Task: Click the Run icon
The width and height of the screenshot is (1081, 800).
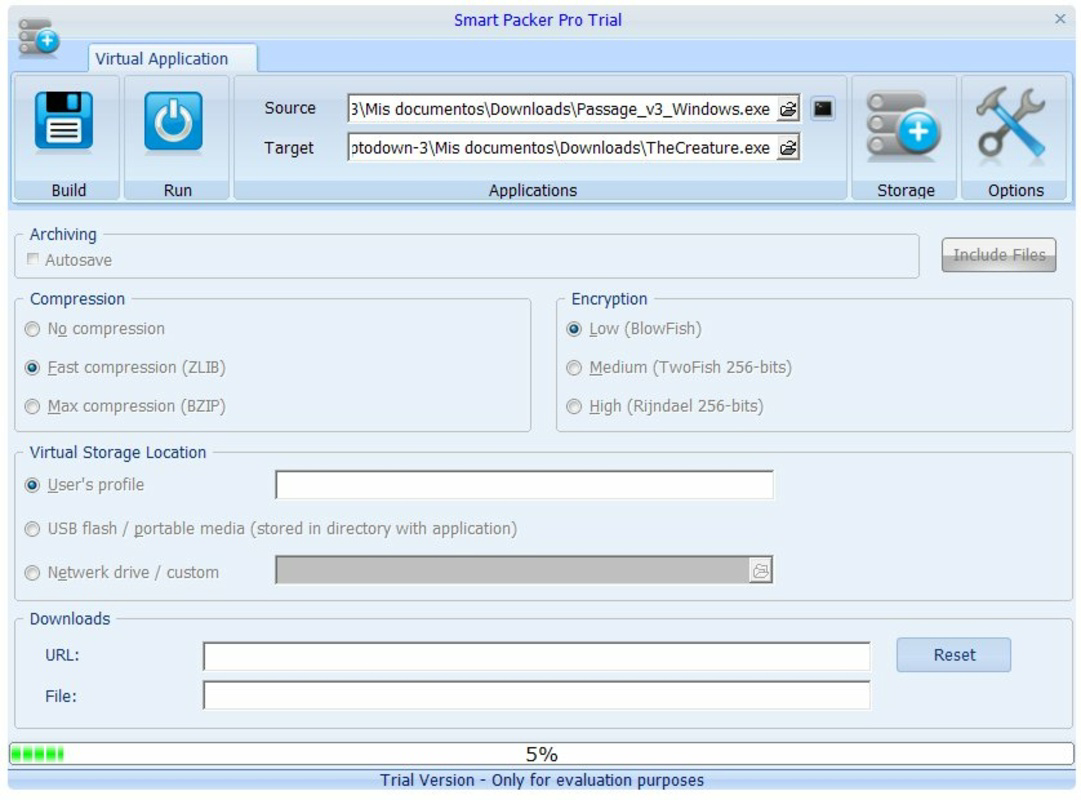Action: point(175,122)
